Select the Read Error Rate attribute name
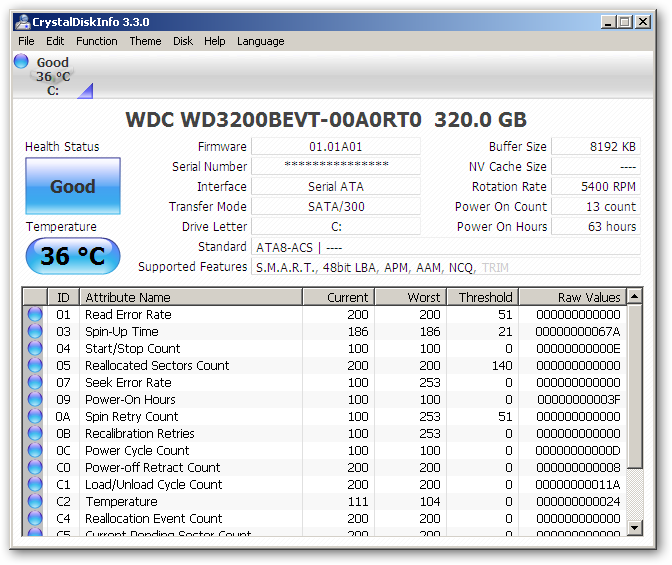Viewport: 672px width, 565px height. click(128, 315)
